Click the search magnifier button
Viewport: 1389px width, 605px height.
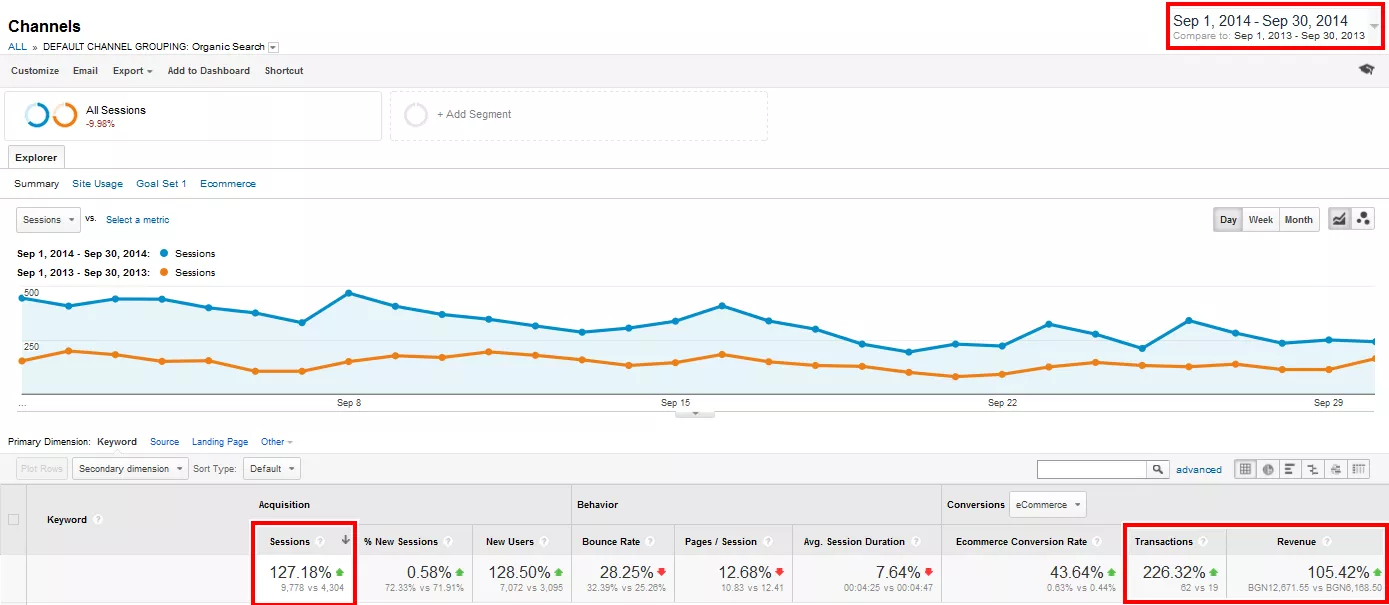tap(1158, 469)
